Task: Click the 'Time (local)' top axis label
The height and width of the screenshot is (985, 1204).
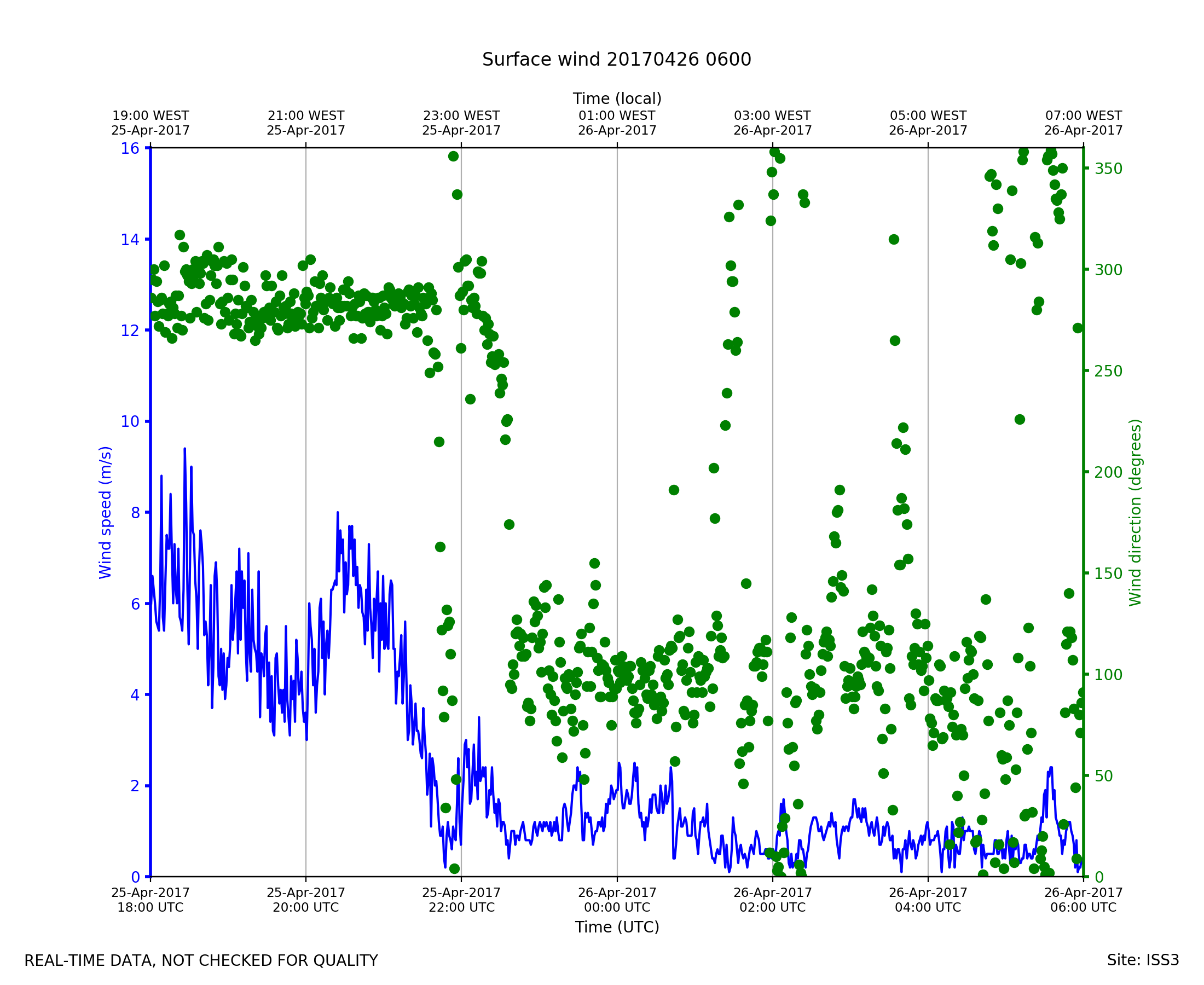Action: pos(617,99)
